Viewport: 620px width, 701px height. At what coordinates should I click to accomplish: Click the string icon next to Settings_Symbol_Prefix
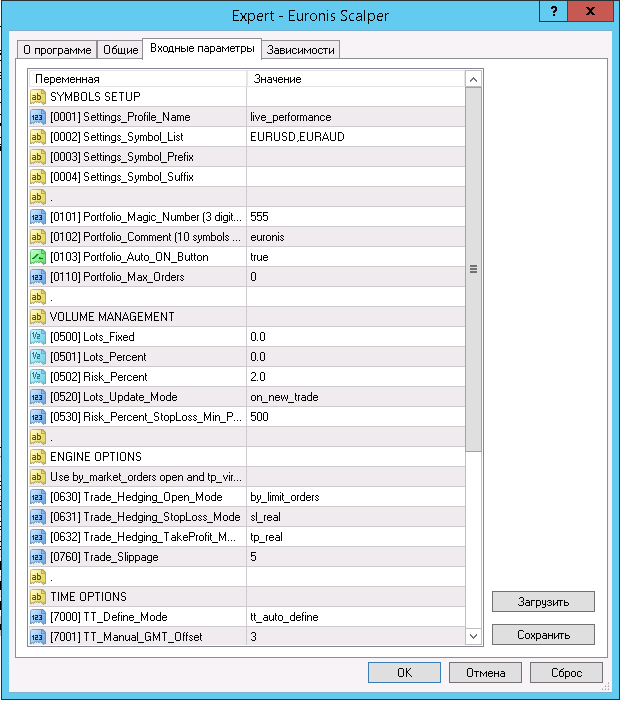pos(38,157)
